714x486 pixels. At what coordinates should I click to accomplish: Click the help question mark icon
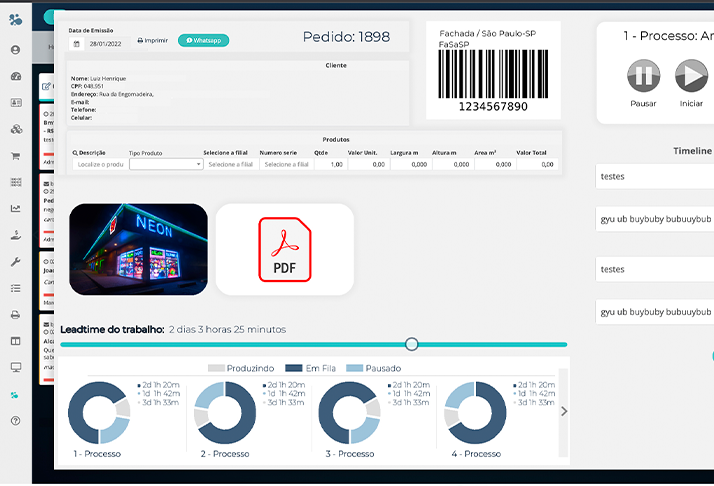click(x=15, y=421)
